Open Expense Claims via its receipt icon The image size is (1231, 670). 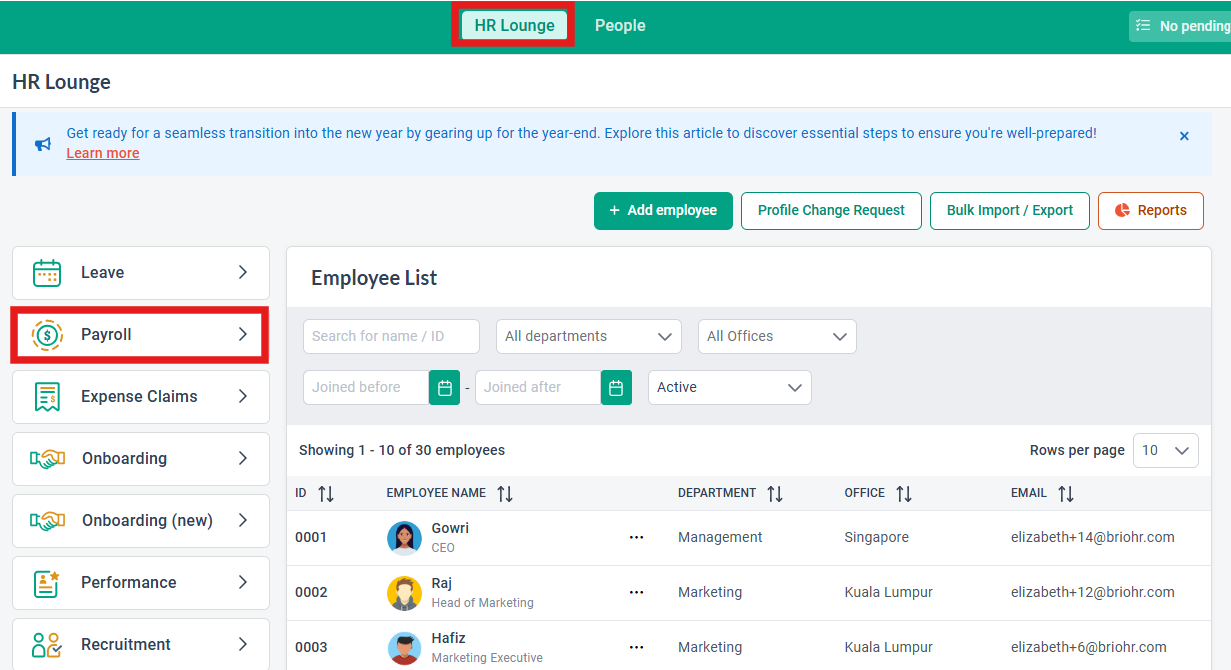pos(43,396)
